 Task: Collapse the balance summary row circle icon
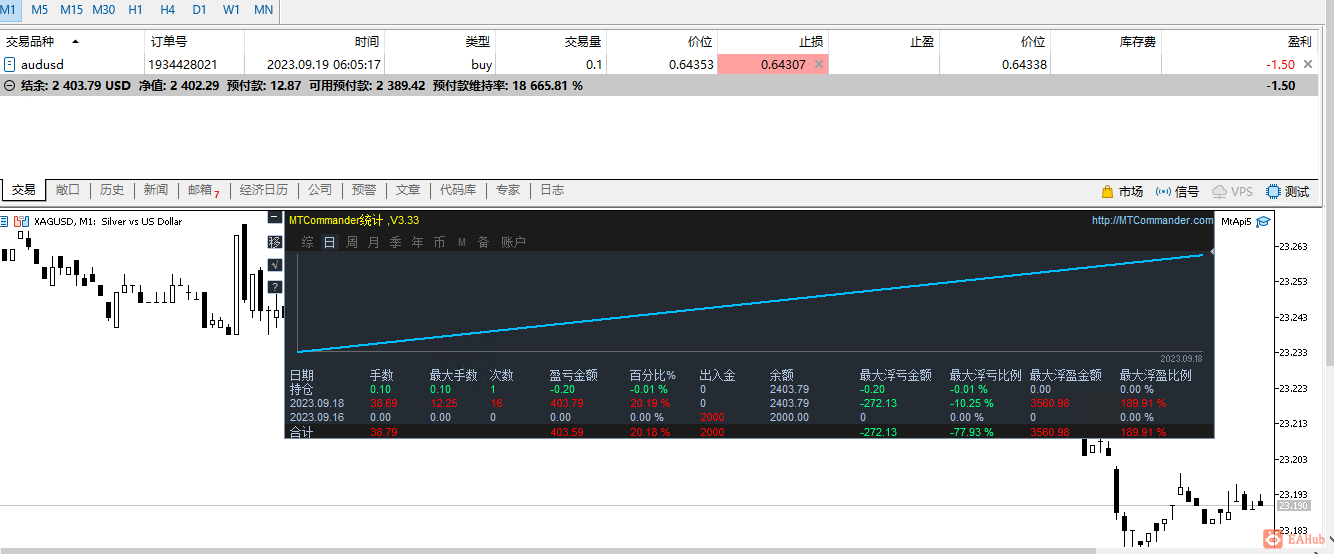[x=9, y=86]
